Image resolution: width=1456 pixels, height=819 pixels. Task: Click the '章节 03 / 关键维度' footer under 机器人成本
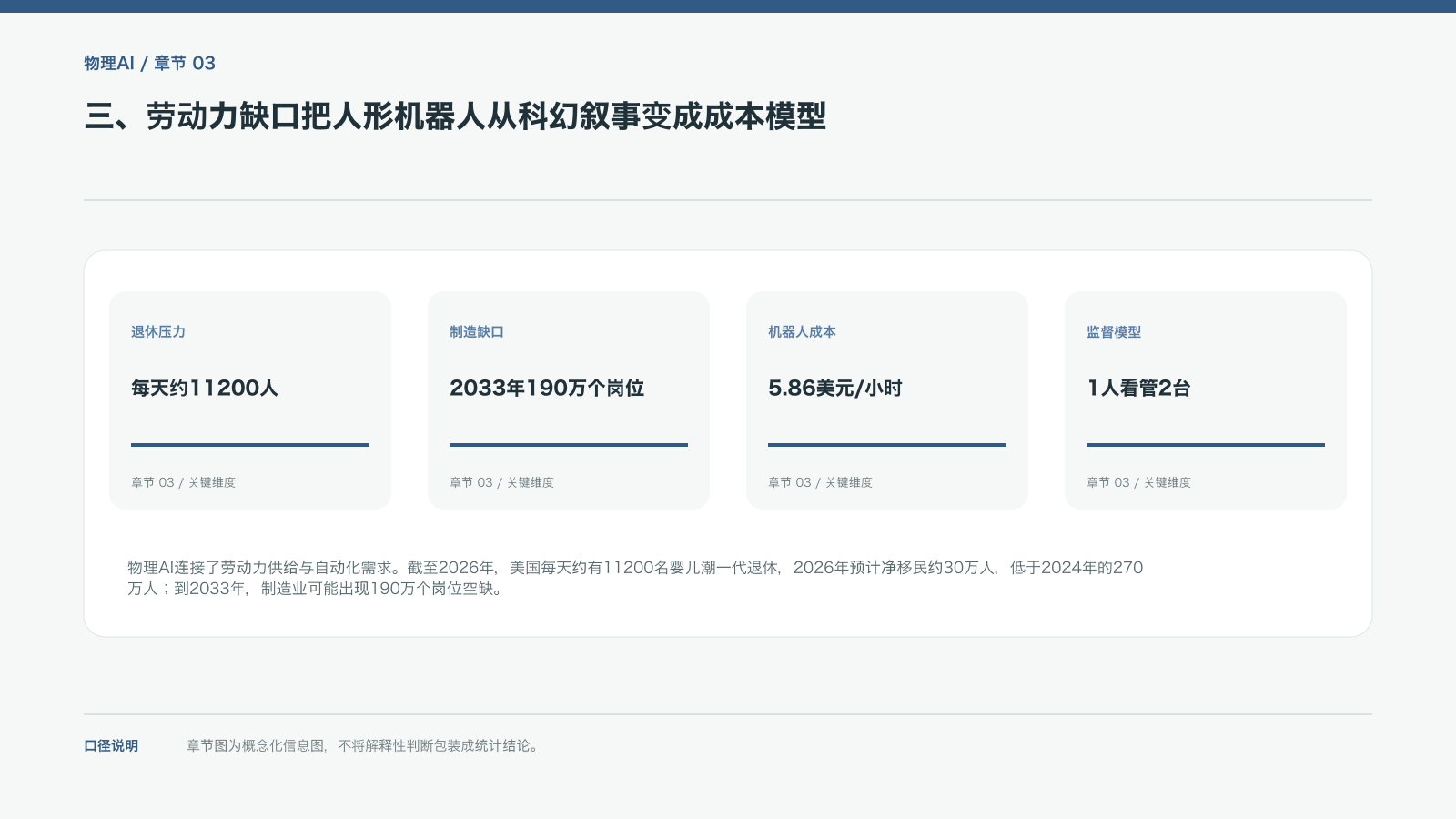click(820, 482)
